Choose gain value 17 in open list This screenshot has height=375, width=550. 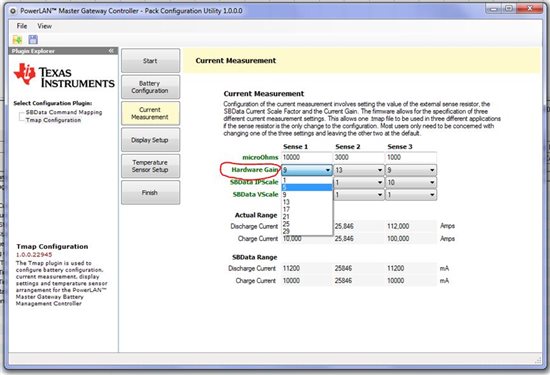[307, 209]
